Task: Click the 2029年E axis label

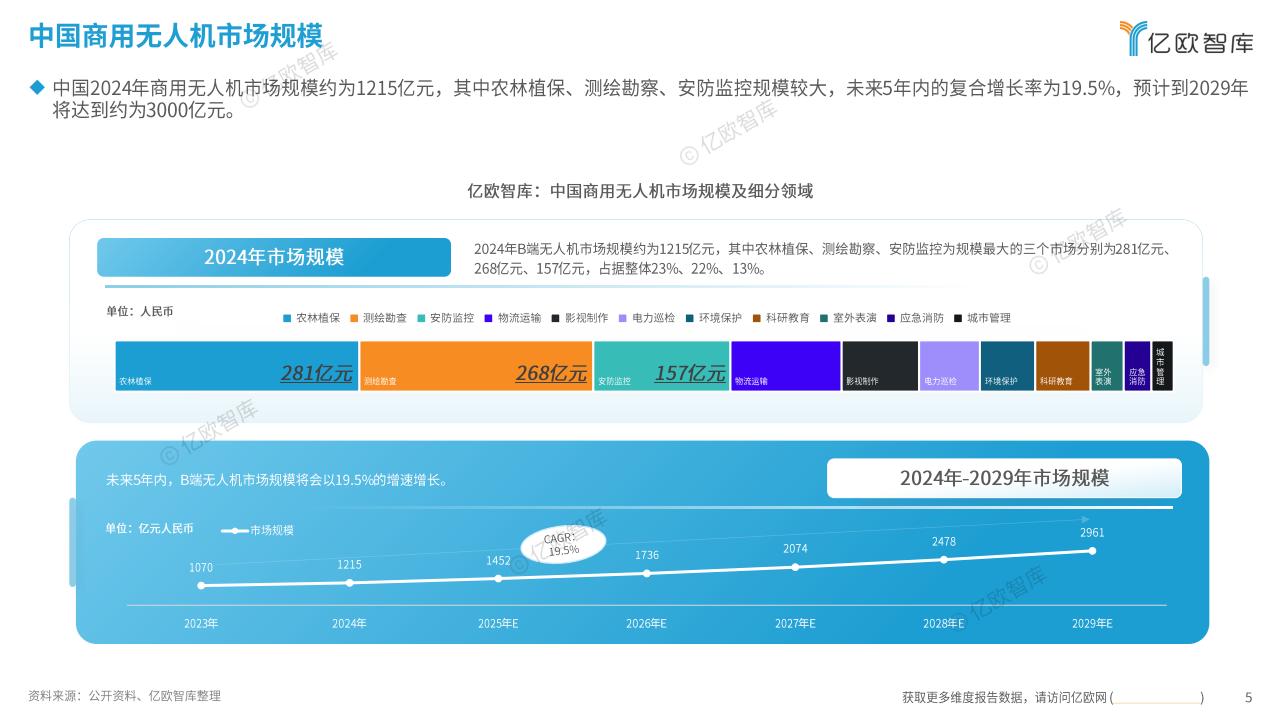Action: 1092,624
